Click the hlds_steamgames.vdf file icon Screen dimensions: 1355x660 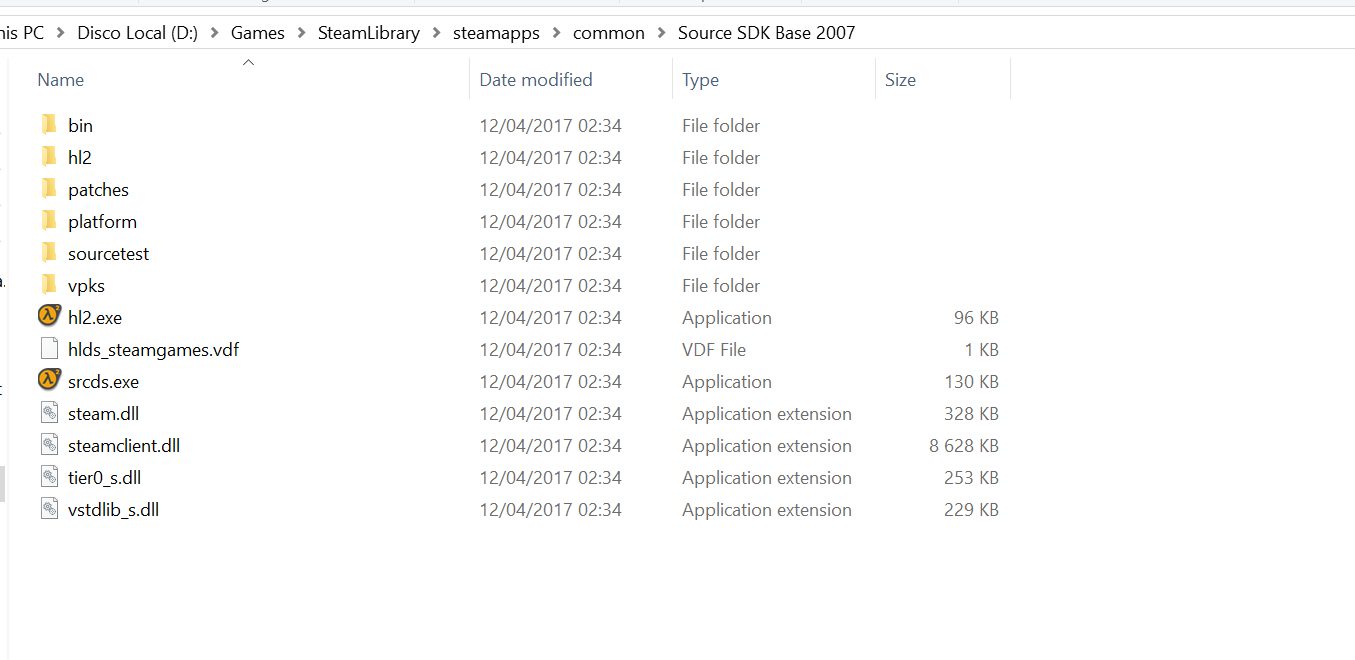tap(49, 349)
